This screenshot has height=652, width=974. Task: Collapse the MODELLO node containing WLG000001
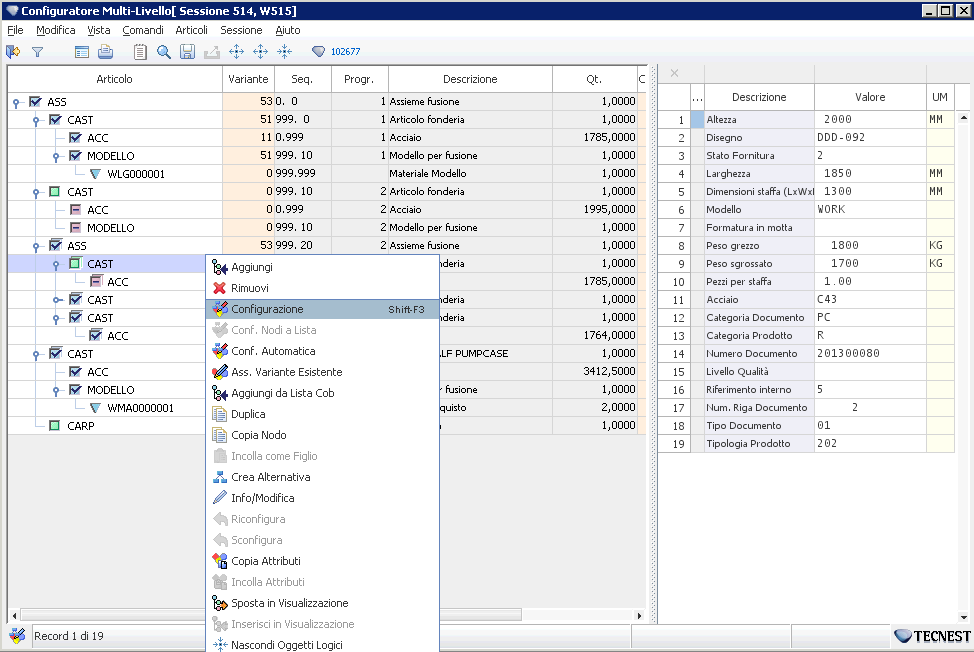(56, 156)
